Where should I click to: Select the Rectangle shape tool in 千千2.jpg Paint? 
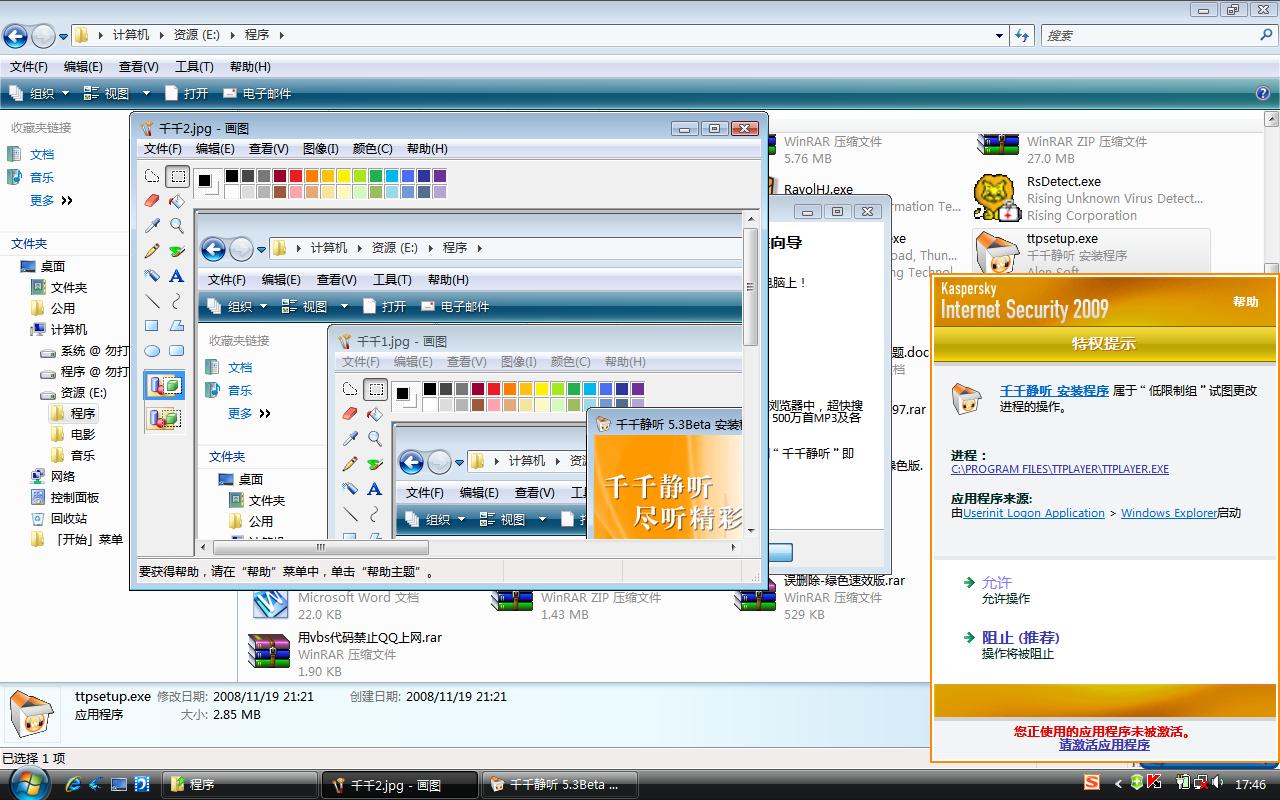tap(152, 325)
